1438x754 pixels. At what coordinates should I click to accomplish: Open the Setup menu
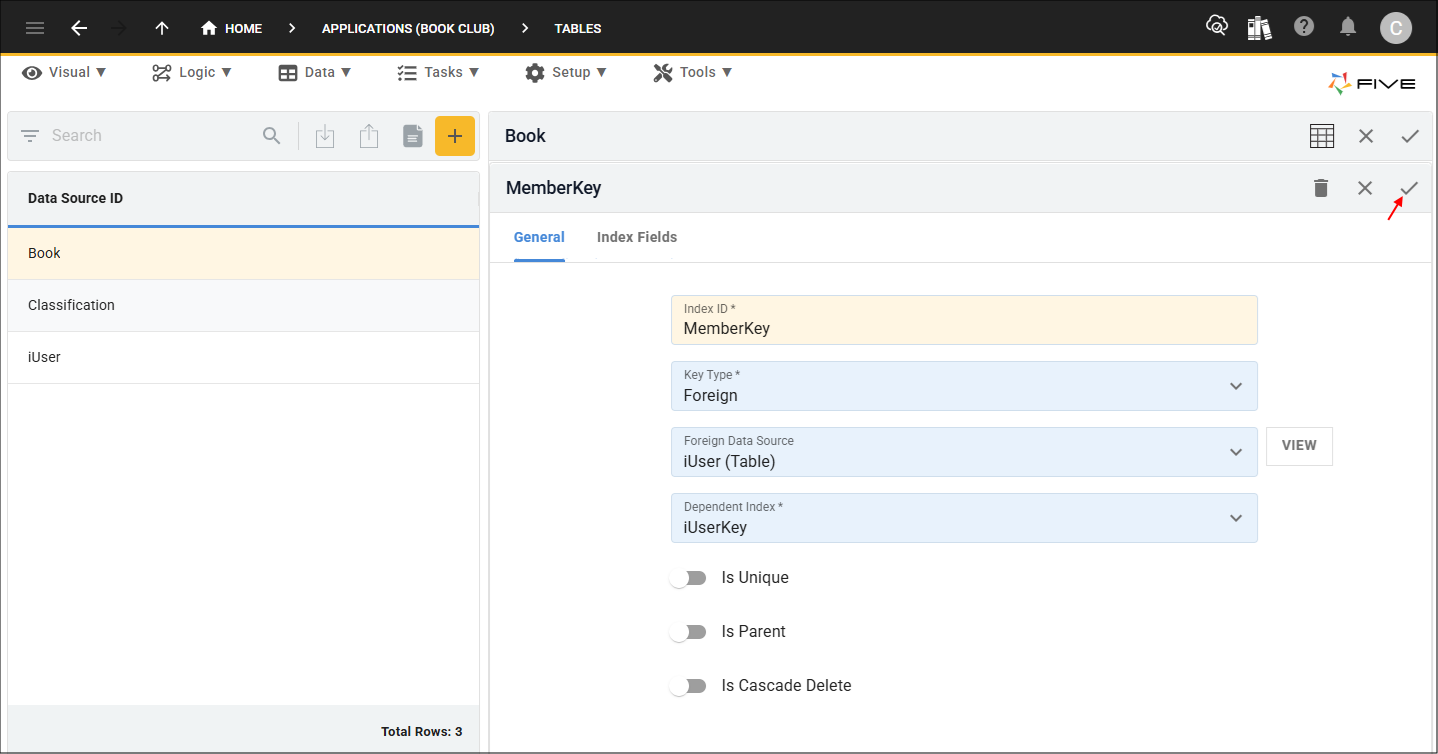[566, 72]
